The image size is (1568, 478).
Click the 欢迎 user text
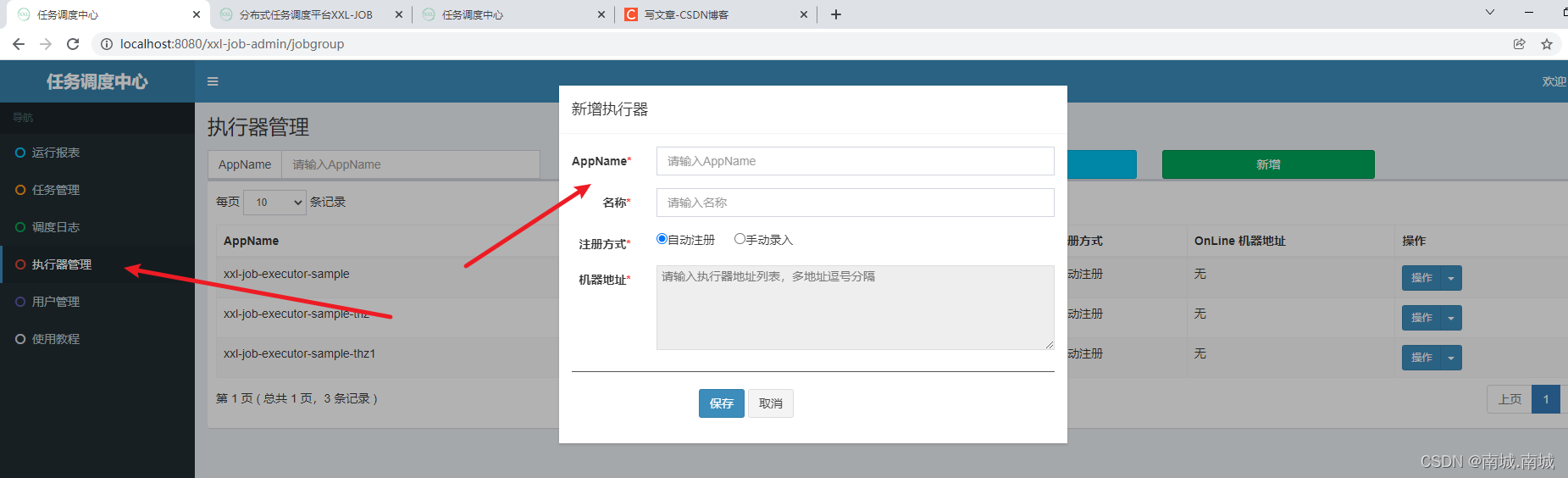(1554, 81)
